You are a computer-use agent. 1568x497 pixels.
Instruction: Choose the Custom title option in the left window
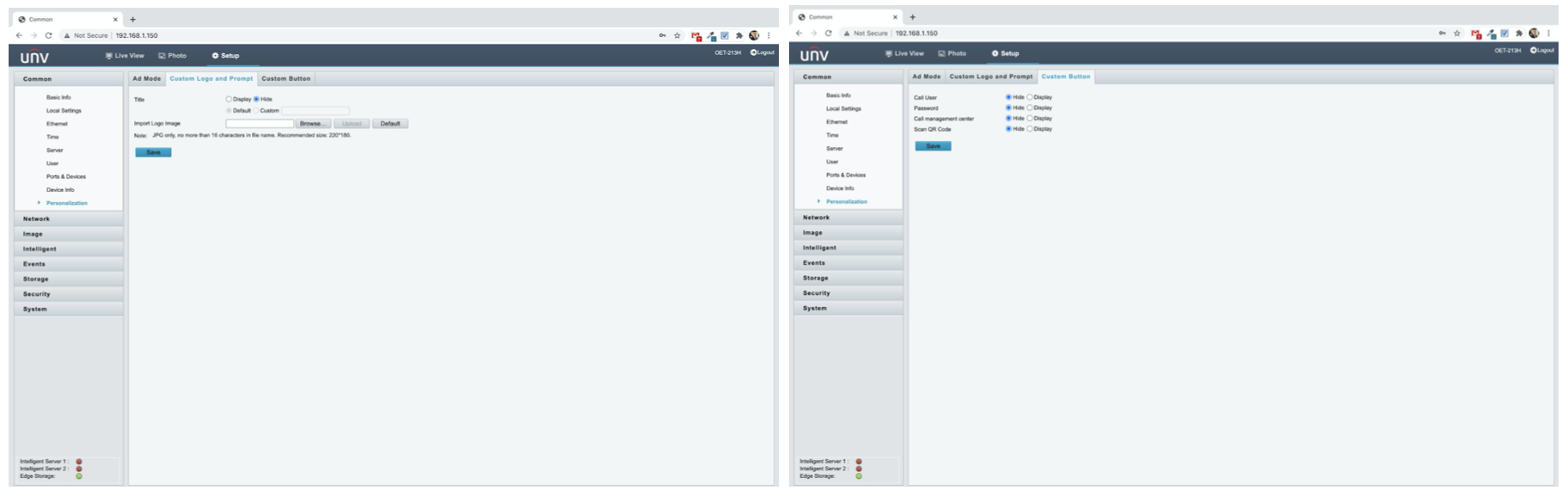coord(256,110)
